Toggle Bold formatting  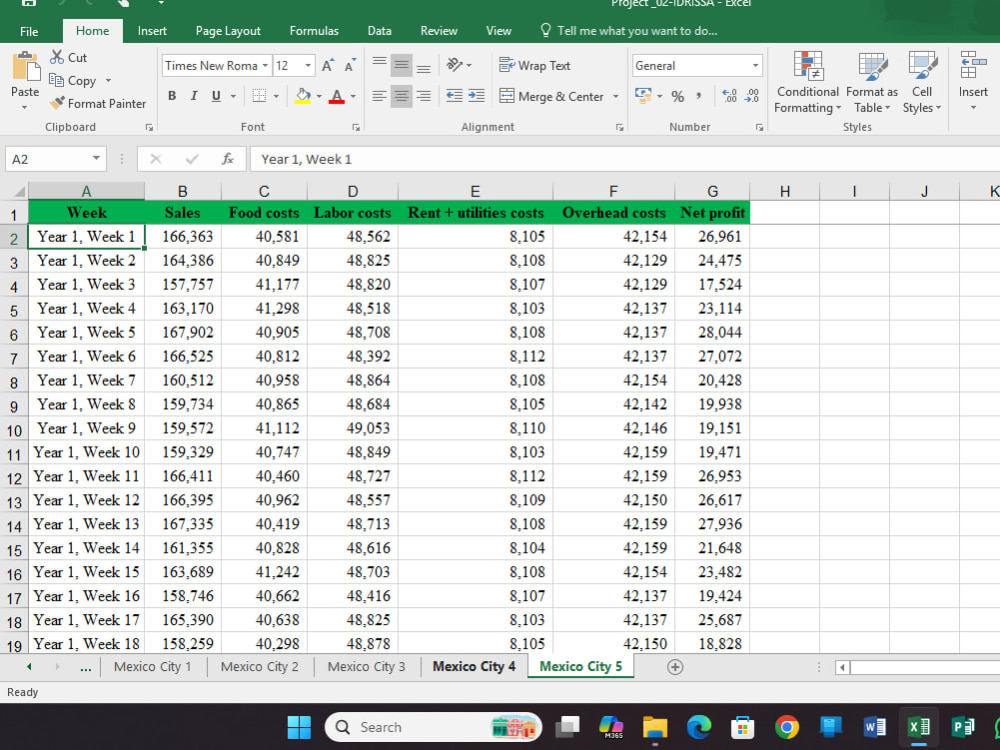click(x=172, y=96)
